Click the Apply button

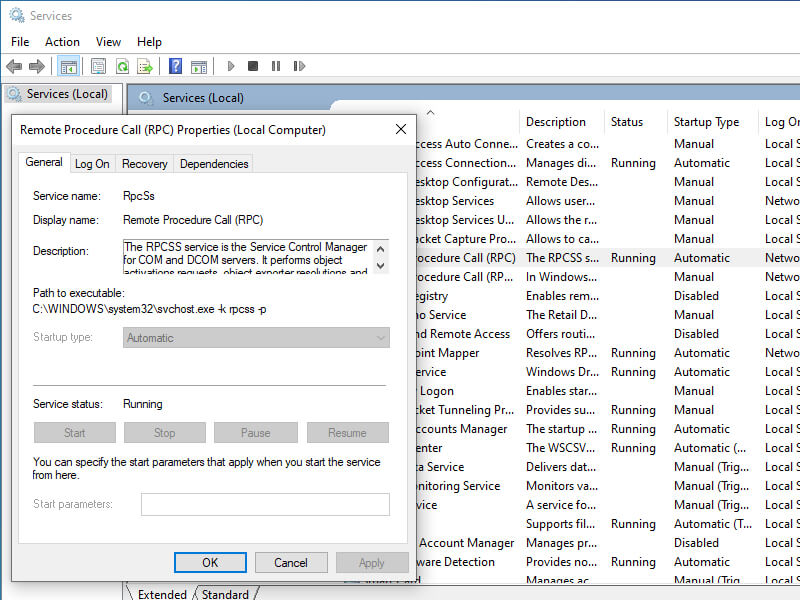pyautogui.click(x=371, y=563)
